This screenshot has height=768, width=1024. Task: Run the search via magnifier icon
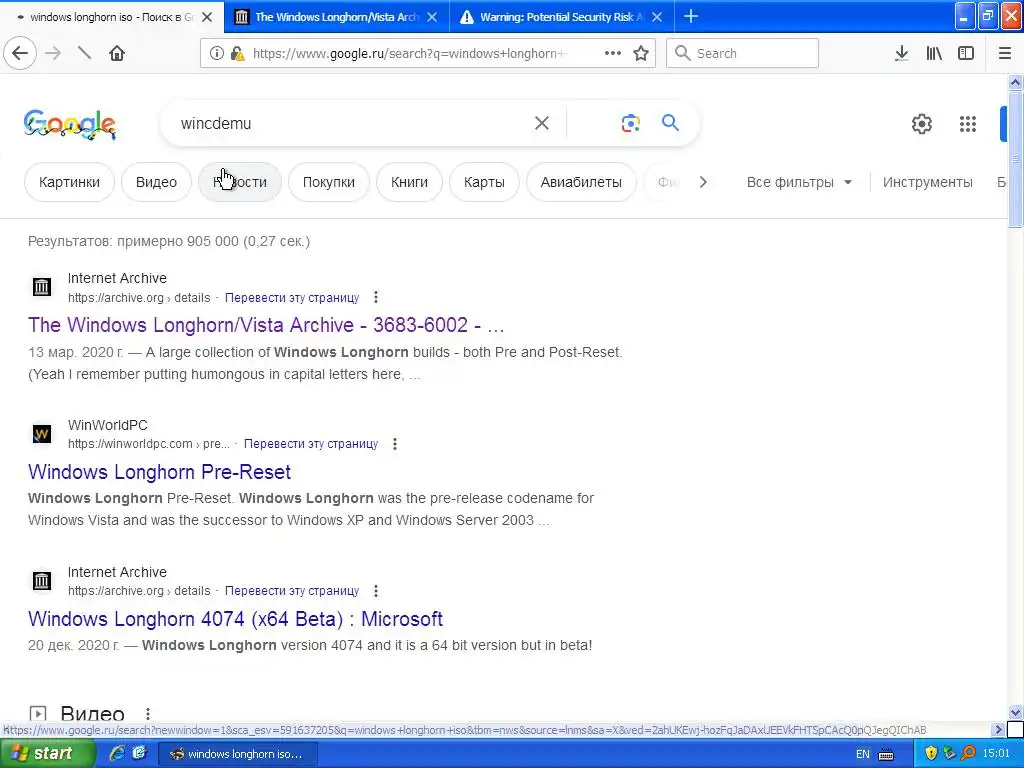(670, 122)
